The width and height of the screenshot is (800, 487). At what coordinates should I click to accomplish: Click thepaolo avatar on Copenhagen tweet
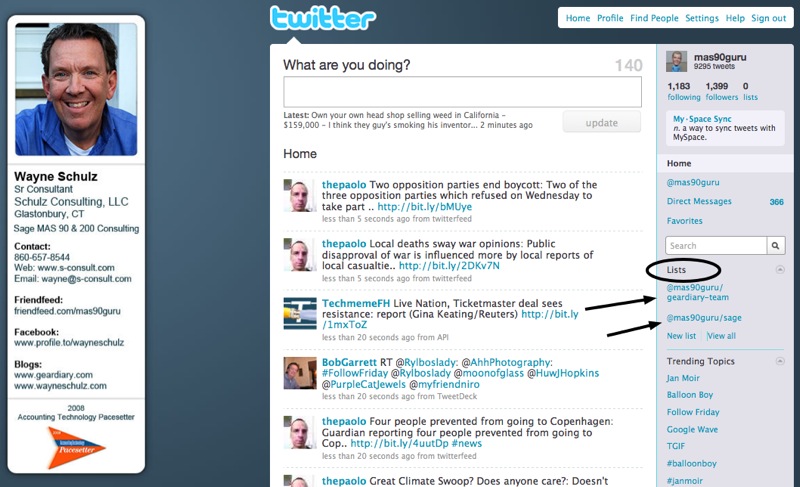tap(300, 432)
